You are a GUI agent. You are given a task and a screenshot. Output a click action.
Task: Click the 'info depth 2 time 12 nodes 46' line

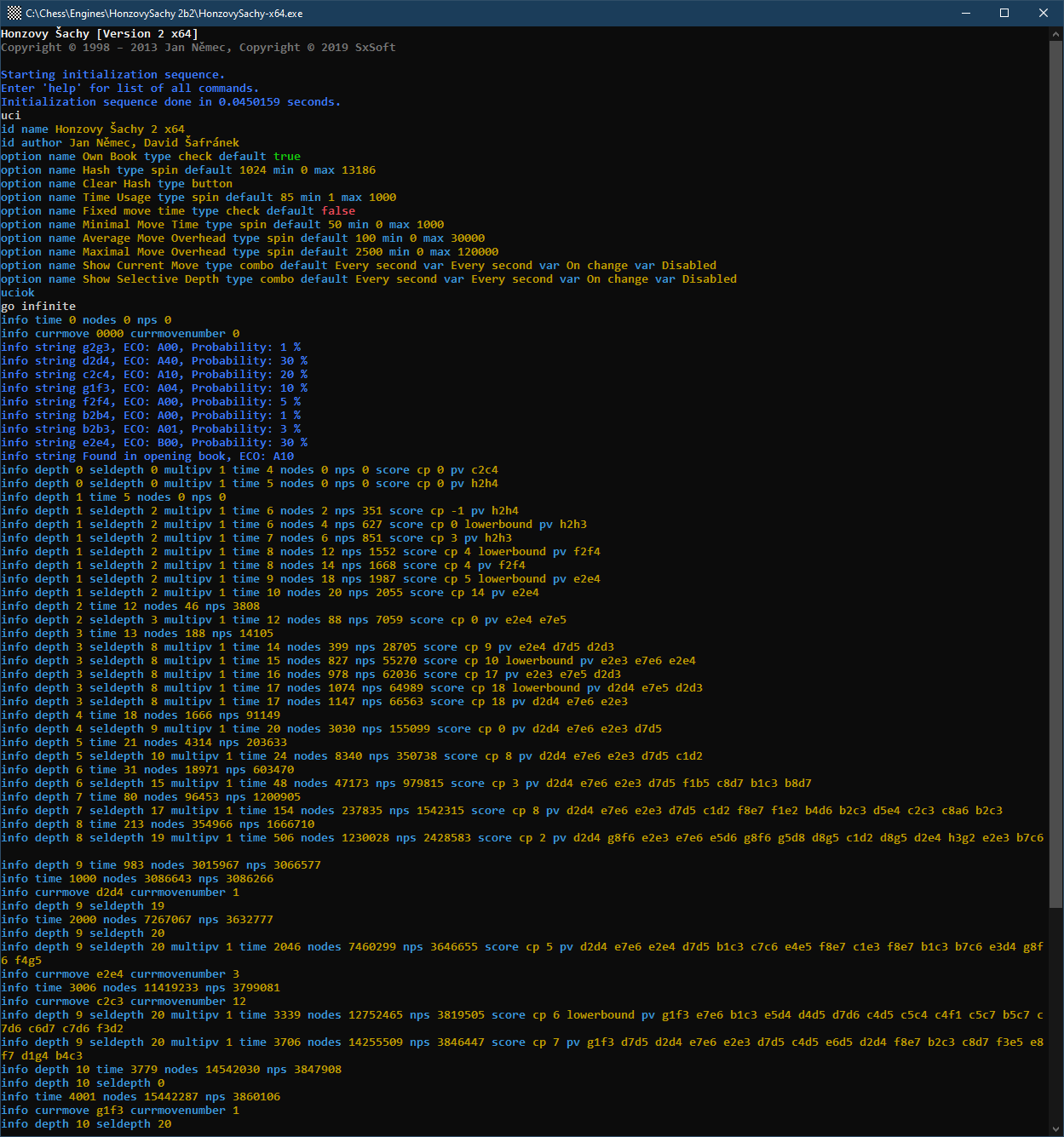pos(130,606)
